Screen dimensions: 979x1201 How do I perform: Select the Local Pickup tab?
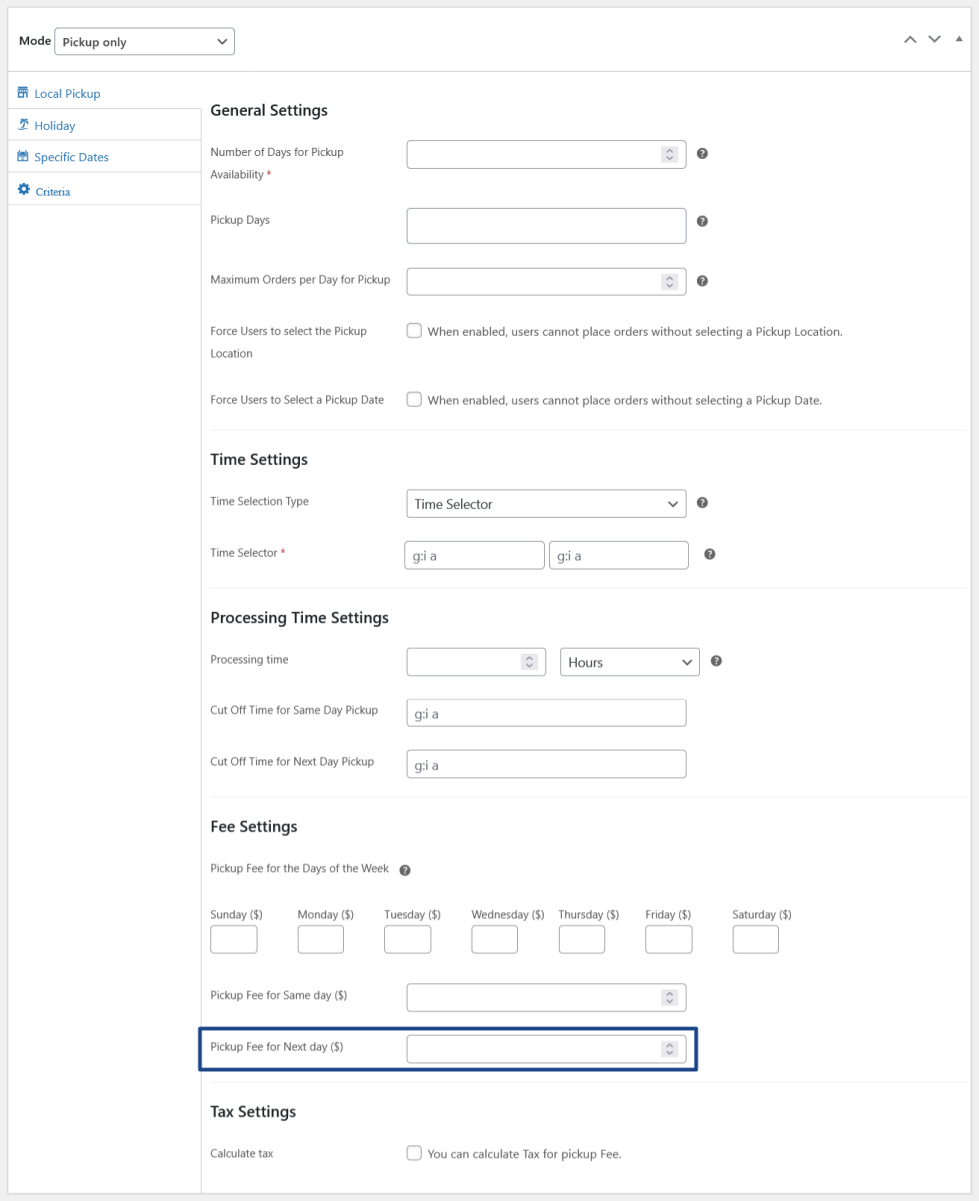67,94
